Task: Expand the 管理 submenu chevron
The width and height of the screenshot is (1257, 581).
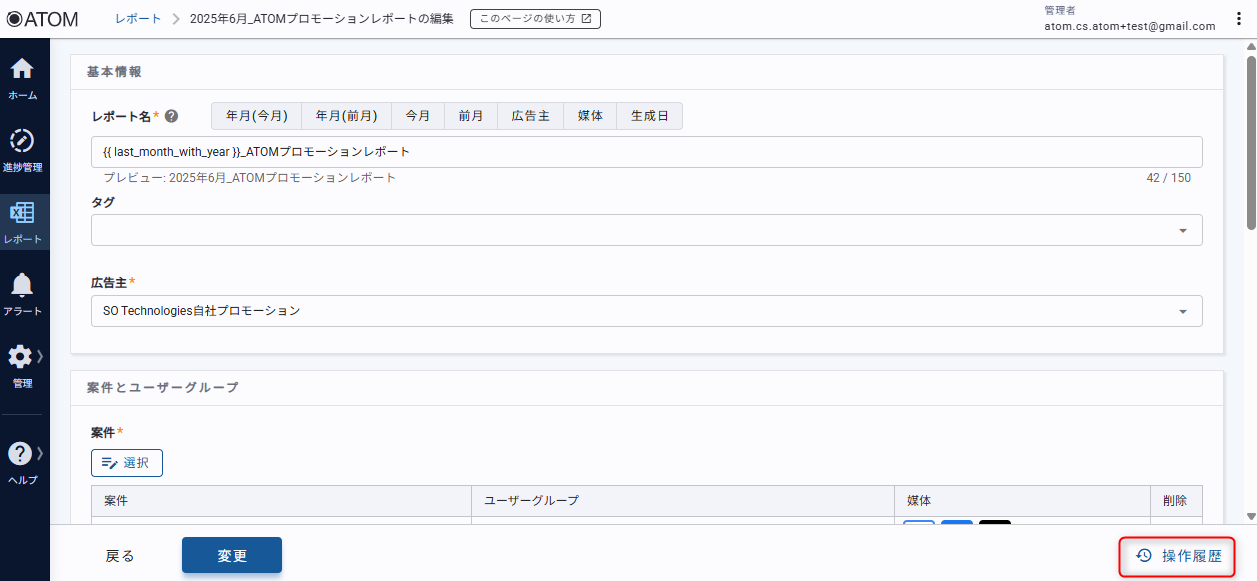Action: point(40,357)
